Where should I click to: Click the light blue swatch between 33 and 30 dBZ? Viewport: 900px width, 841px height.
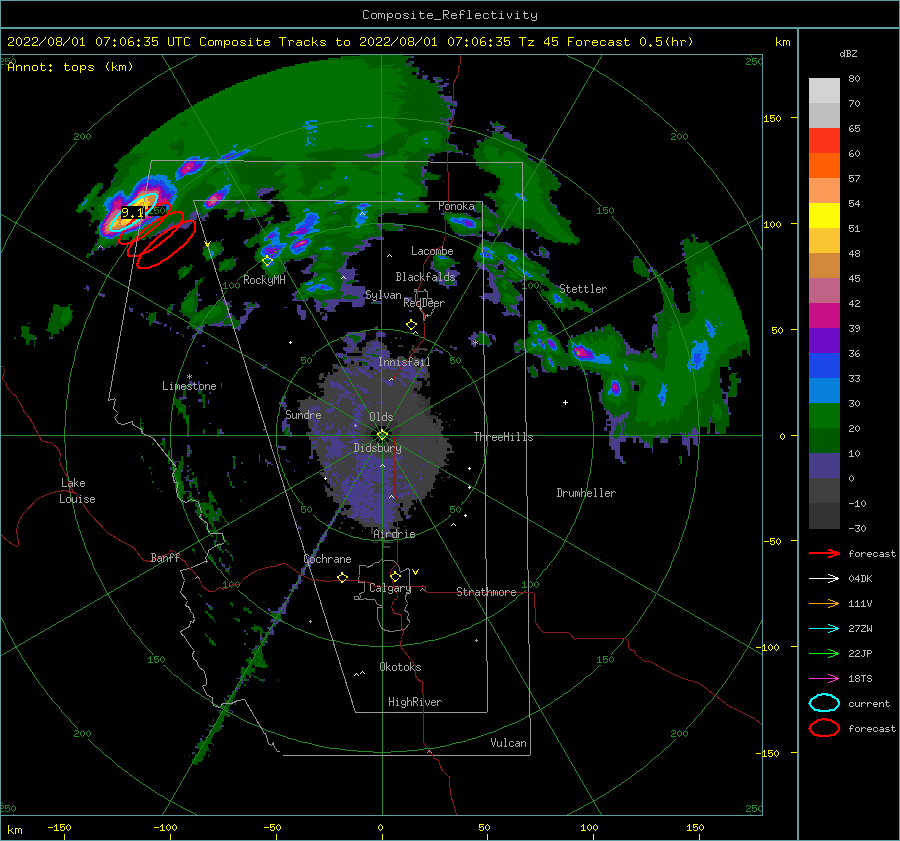pos(824,391)
